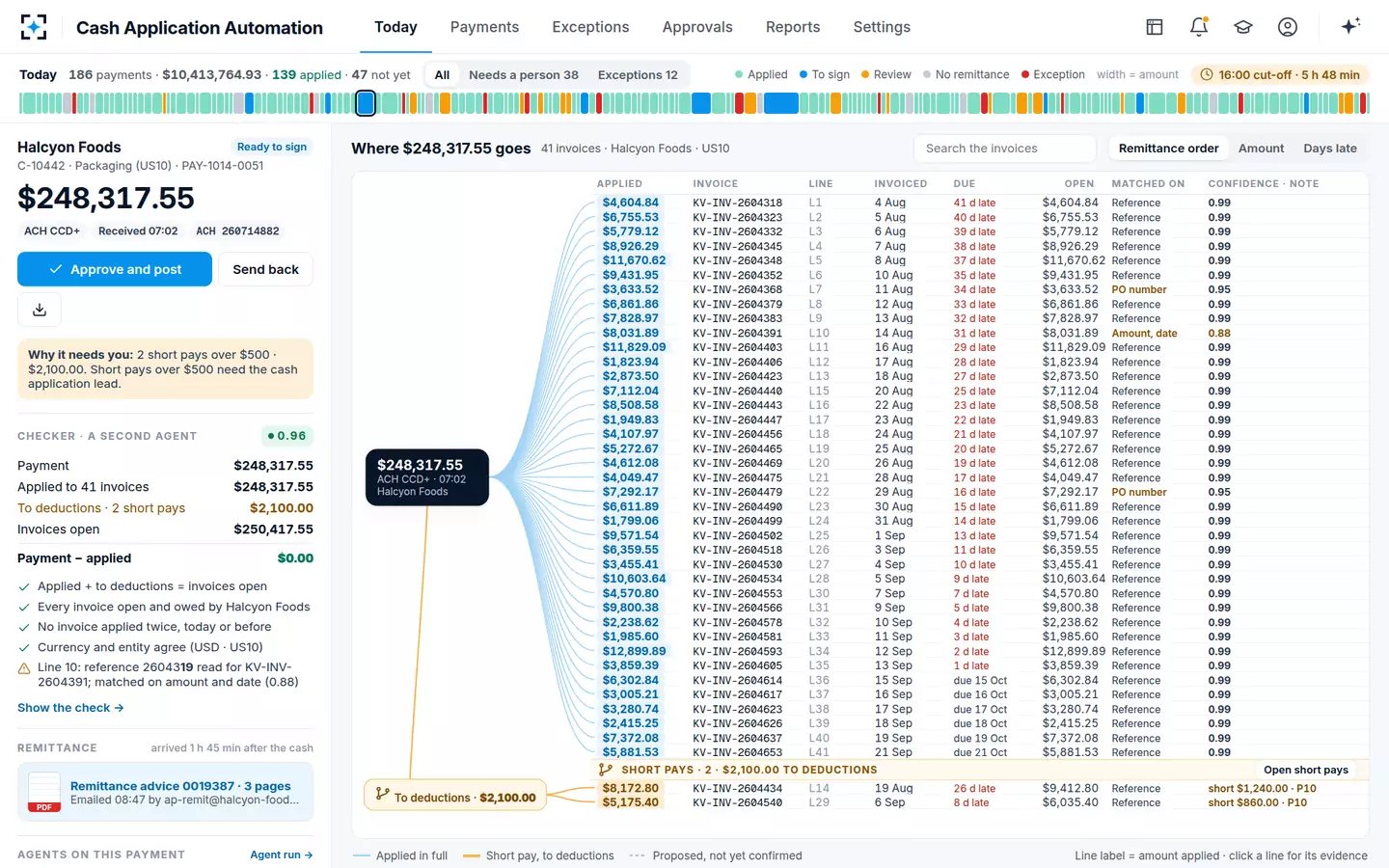Open the panel layout icon in header
The height and width of the screenshot is (868, 1389).
[1155, 27]
